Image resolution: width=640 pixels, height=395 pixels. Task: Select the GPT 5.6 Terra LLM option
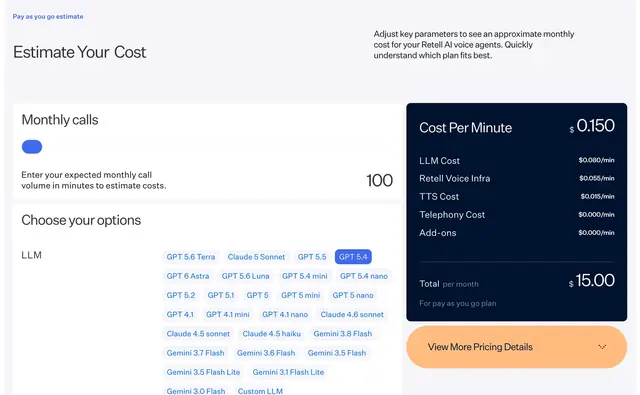(x=191, y=257)
